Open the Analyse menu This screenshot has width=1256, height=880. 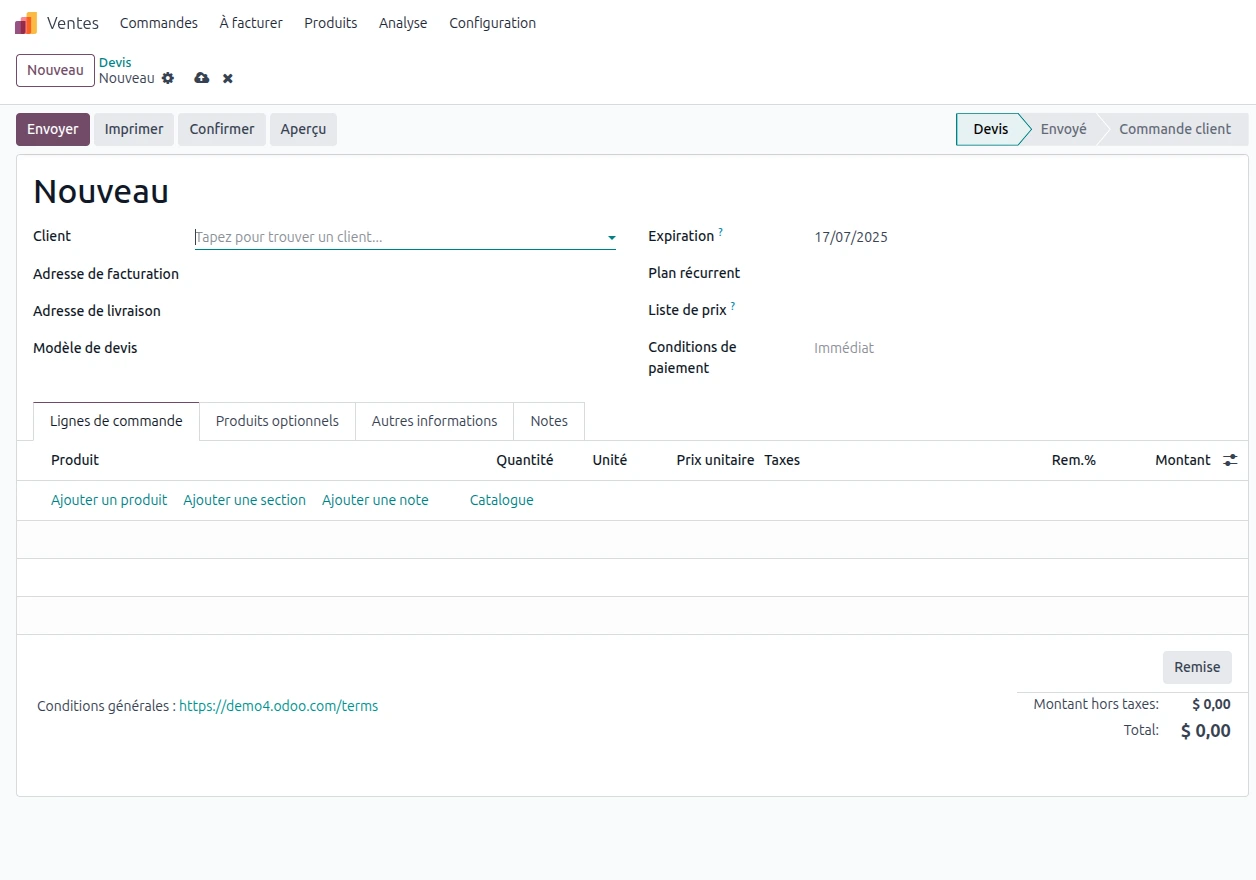point(403,23)
